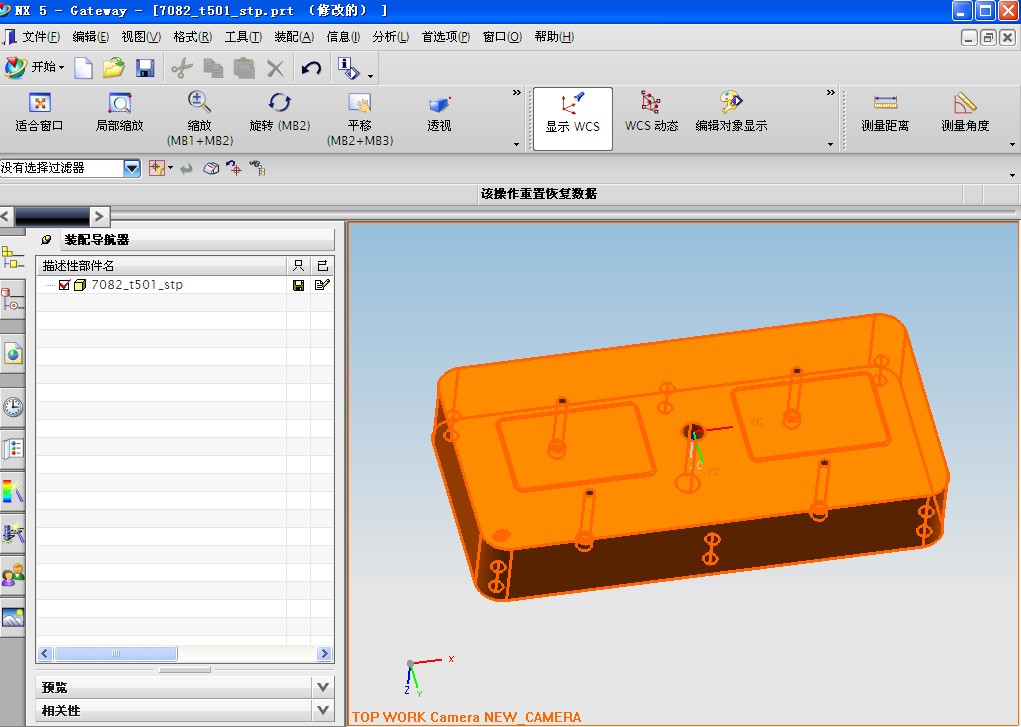
Task: Undo the last action with the arrow icon
Action: point(311,68)
